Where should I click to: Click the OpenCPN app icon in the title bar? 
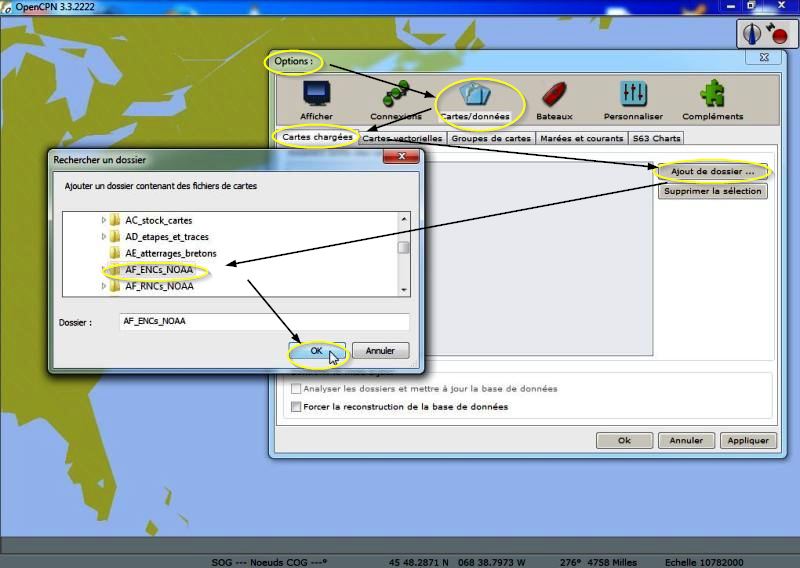point(6,7)
